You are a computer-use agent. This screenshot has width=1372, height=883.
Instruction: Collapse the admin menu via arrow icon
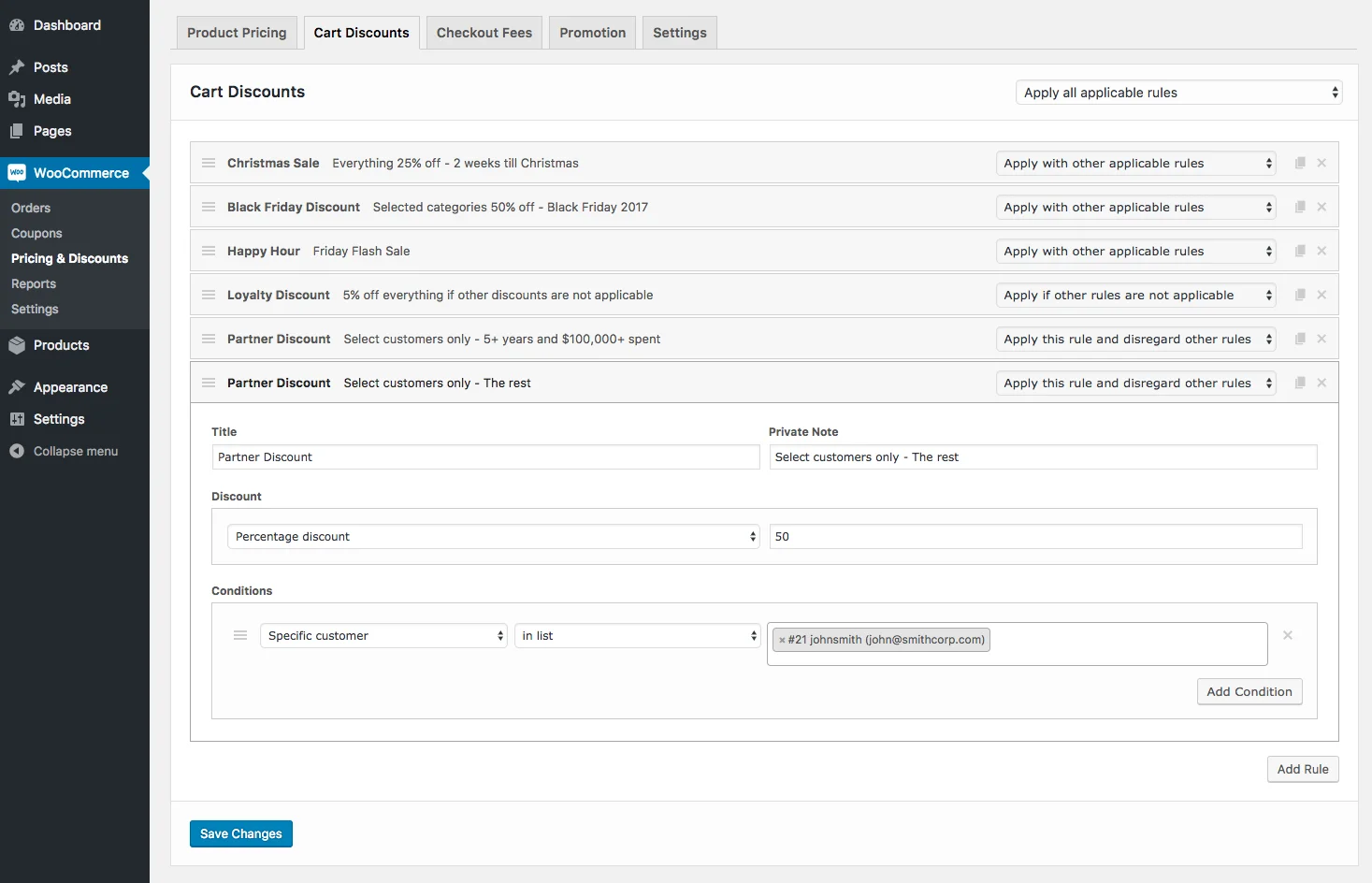[16, 450]
